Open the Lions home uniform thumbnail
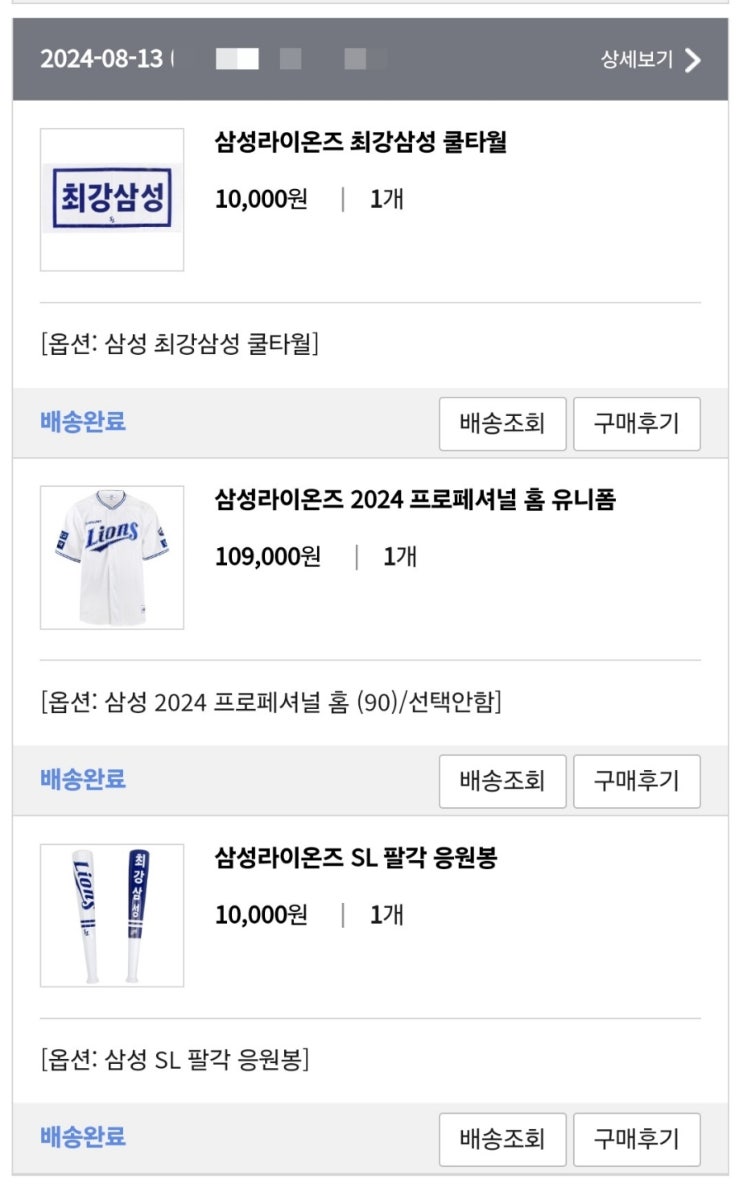 click(112, 558)
